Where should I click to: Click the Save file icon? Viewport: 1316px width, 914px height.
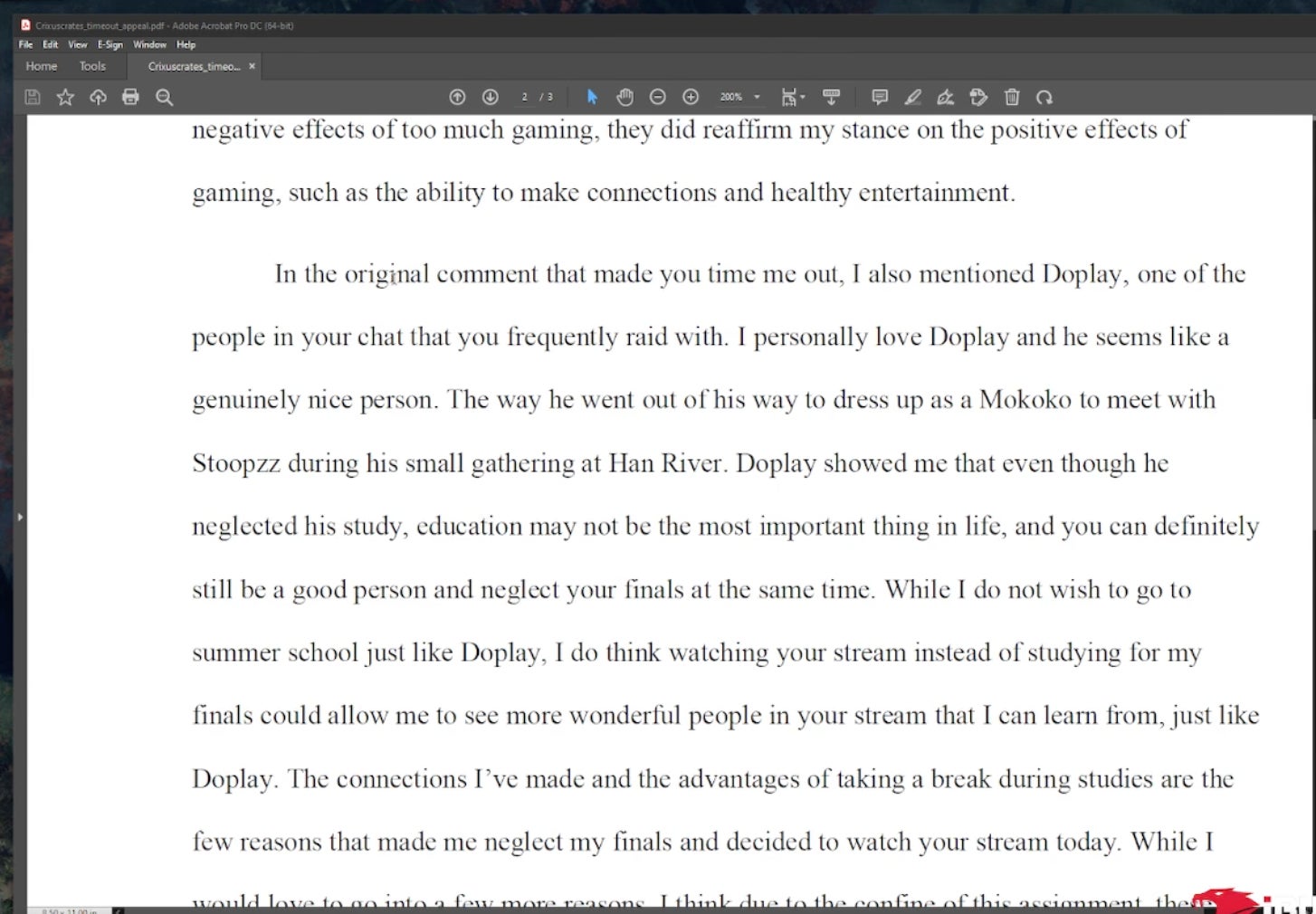click(x=33, y=97)
